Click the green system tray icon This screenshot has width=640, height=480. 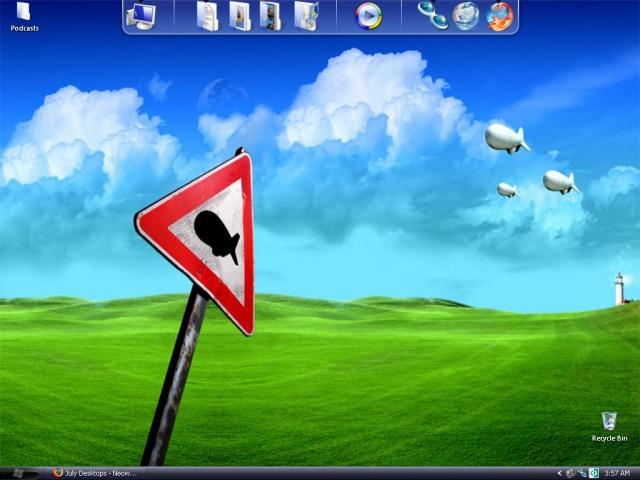pyautogui.click(x=594, y=473)
